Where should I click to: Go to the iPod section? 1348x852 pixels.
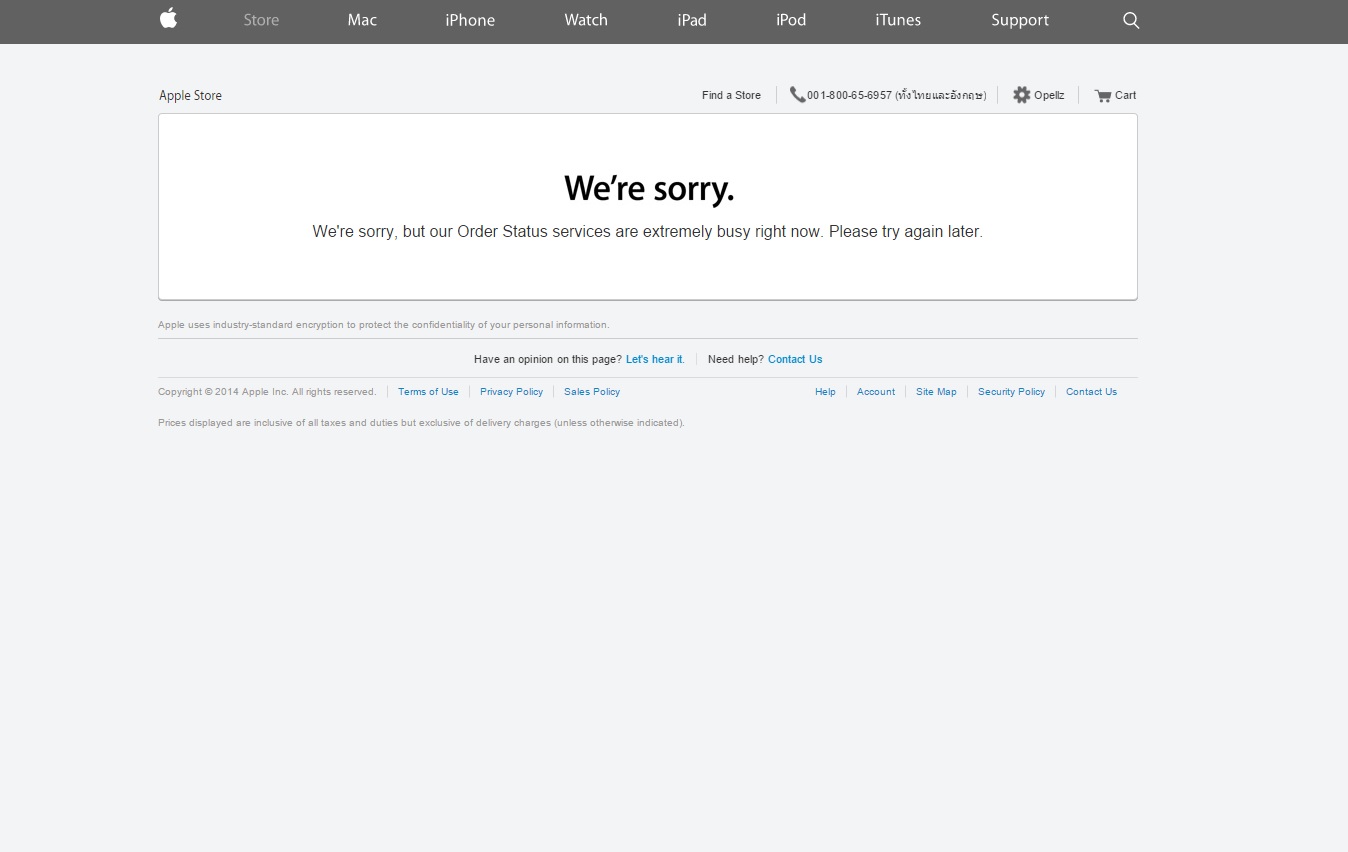pos(791,20)
